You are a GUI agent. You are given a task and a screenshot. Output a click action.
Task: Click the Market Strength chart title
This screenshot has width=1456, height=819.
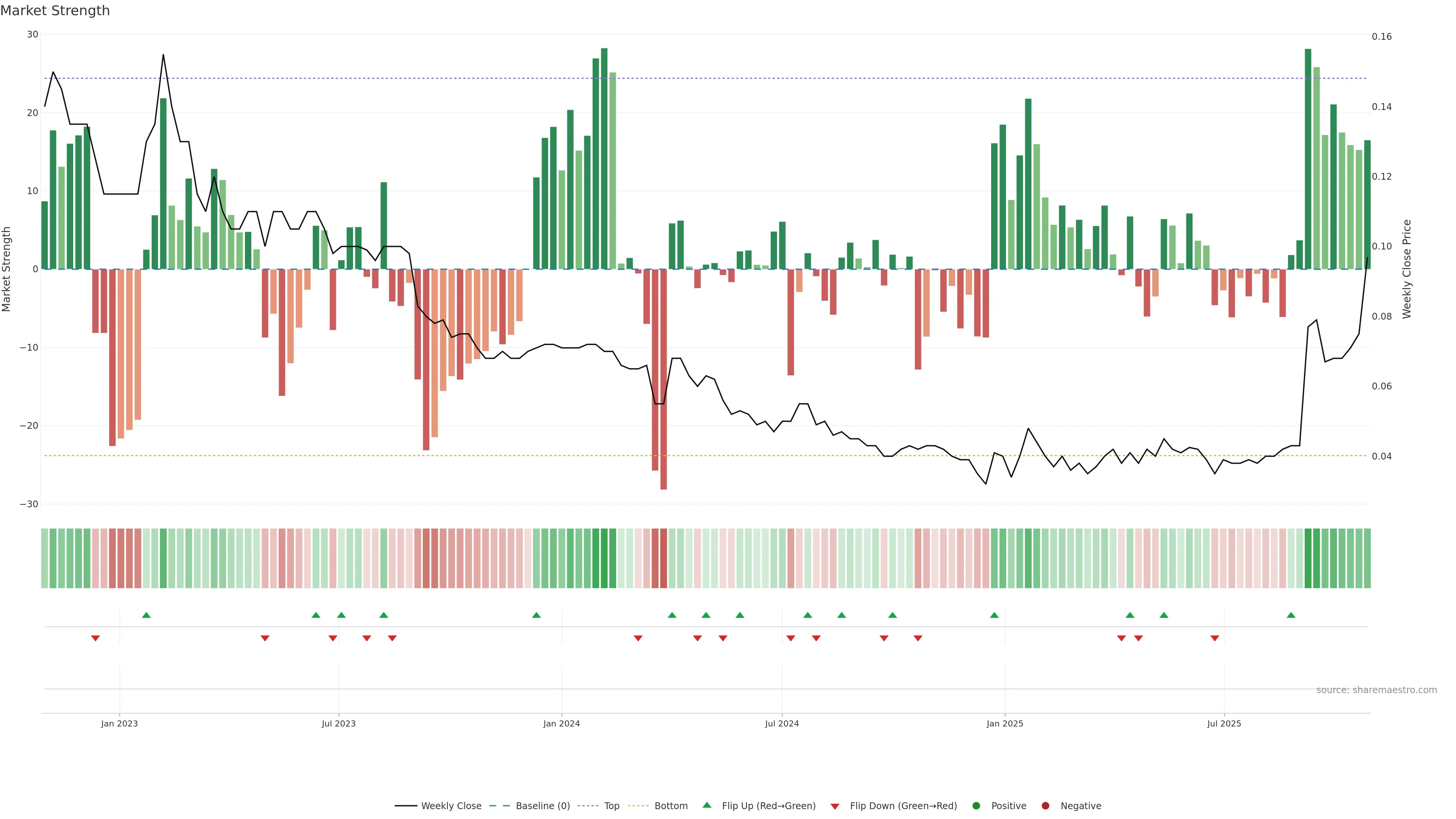click(x=55, y=11)
